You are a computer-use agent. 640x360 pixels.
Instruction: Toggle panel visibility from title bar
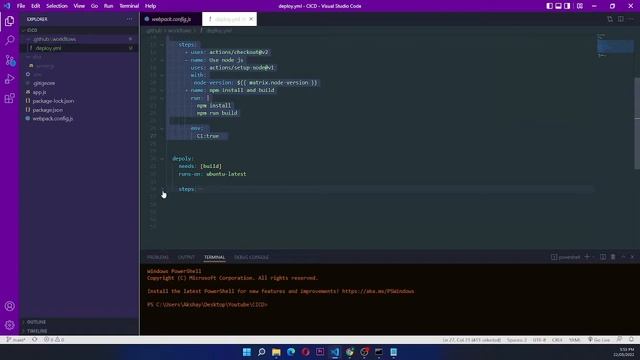[558, 6]
